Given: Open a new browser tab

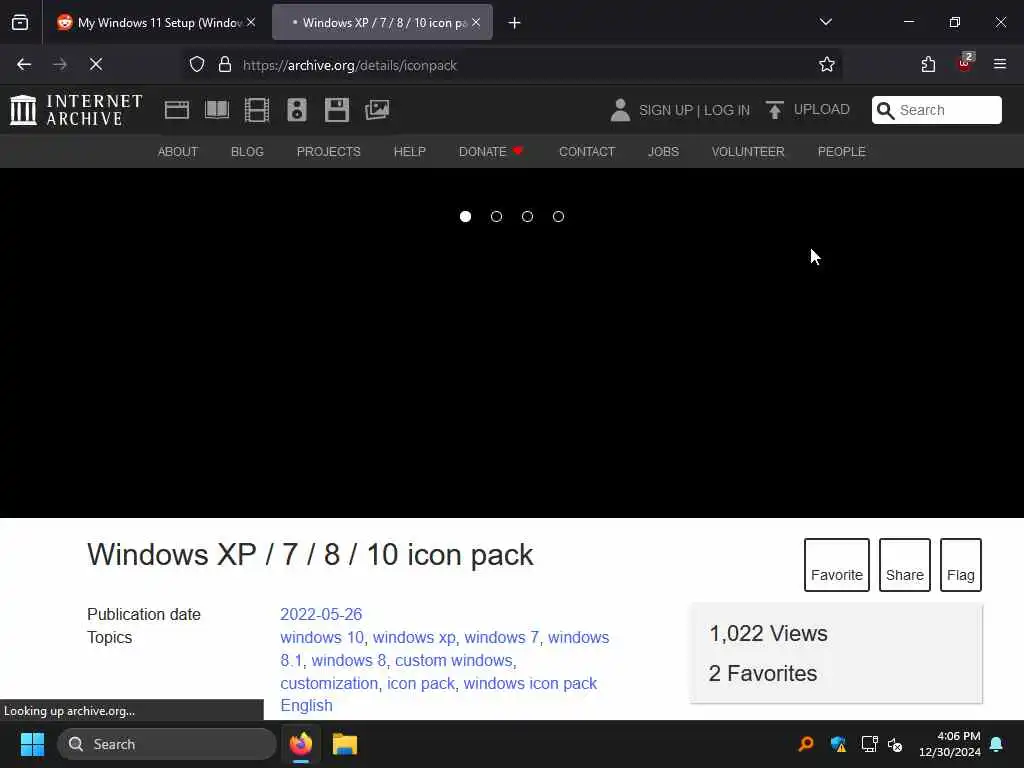Looking at the screenshot, I should pos(515,23).
